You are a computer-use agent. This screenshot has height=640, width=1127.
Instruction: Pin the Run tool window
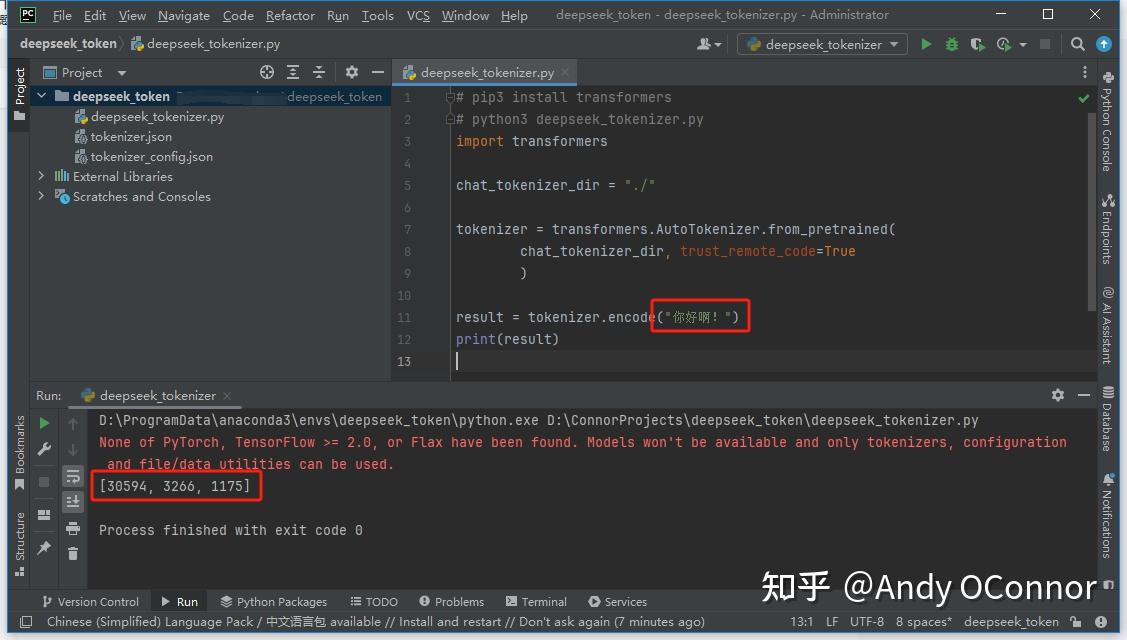click(45, 546)
